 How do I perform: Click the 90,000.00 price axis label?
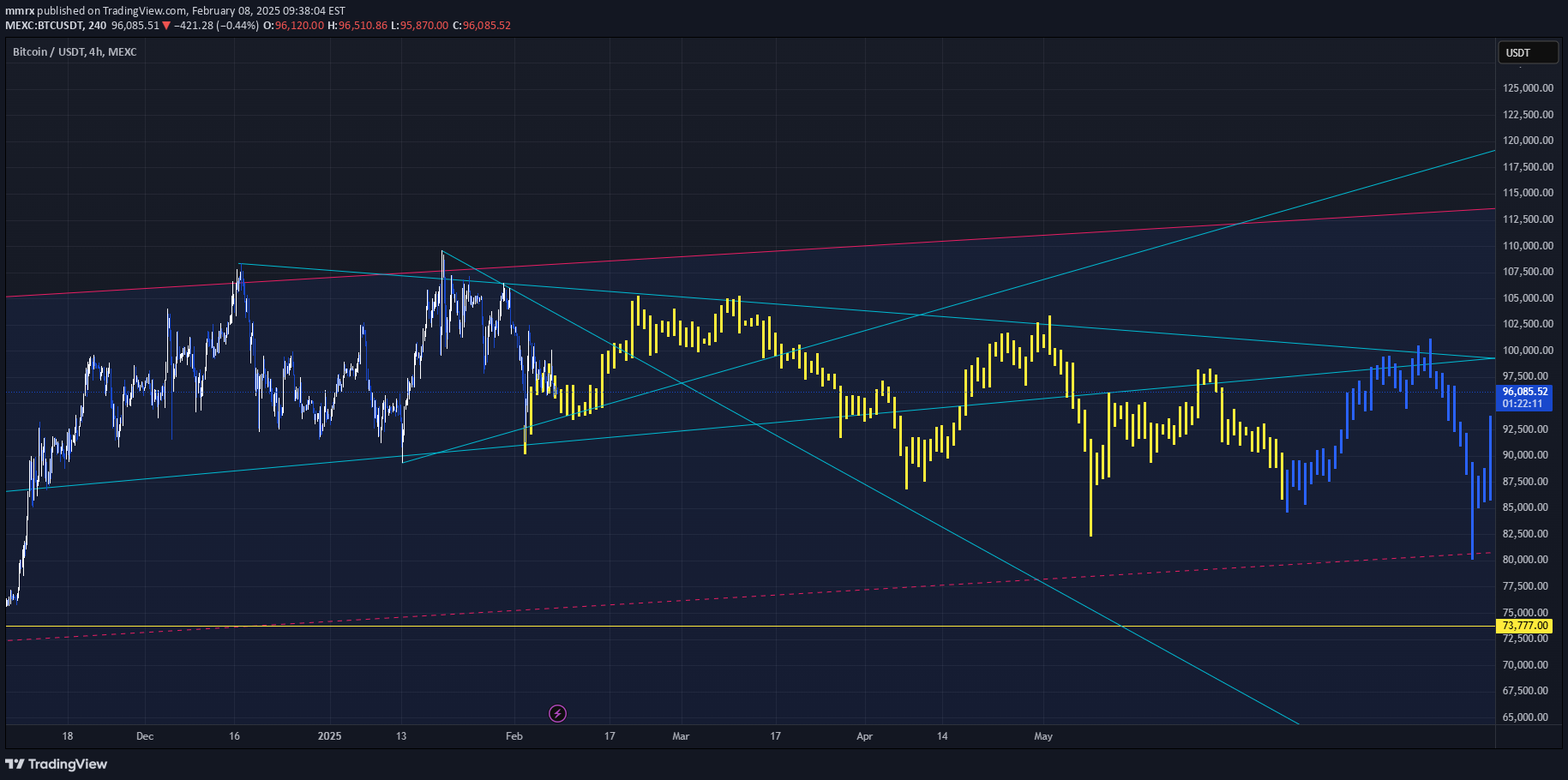click(1525, 454)
